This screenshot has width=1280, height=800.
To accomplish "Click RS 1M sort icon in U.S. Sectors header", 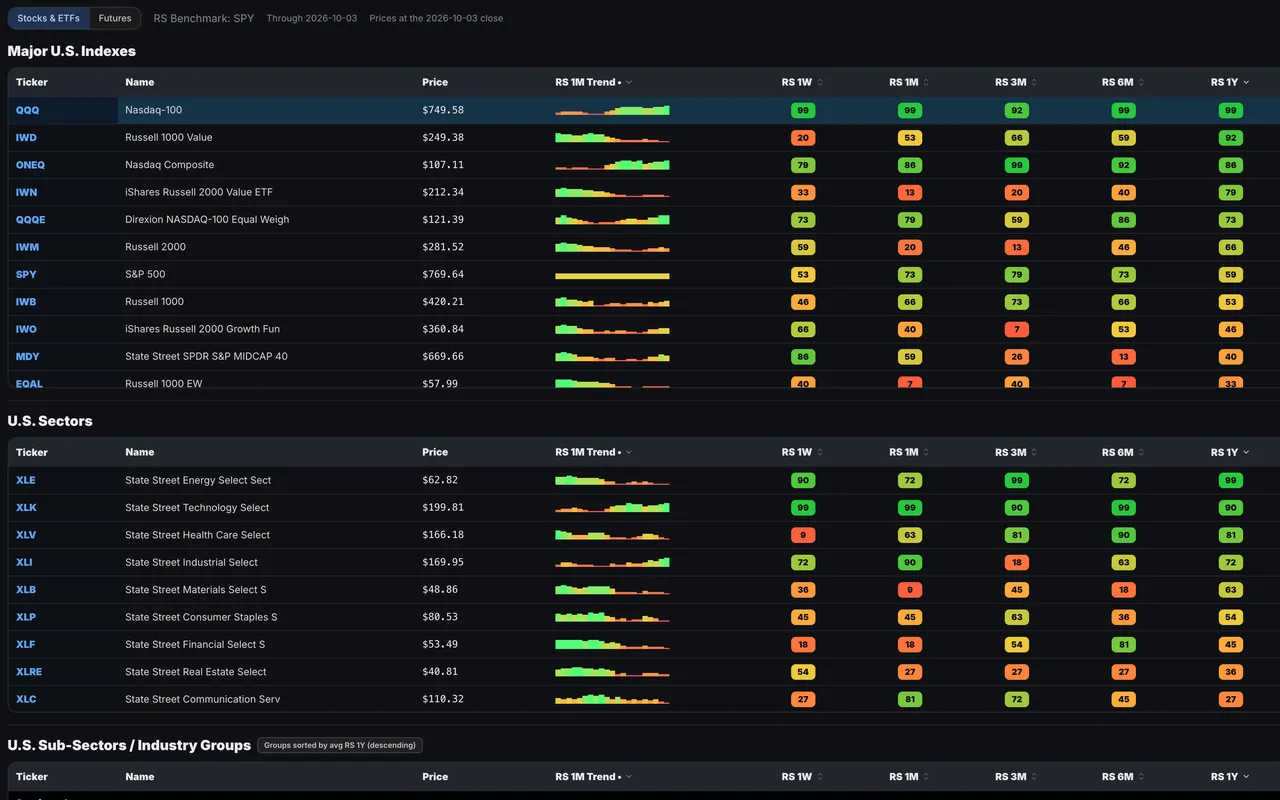I will pyautogui.click(x=925, y=452).
